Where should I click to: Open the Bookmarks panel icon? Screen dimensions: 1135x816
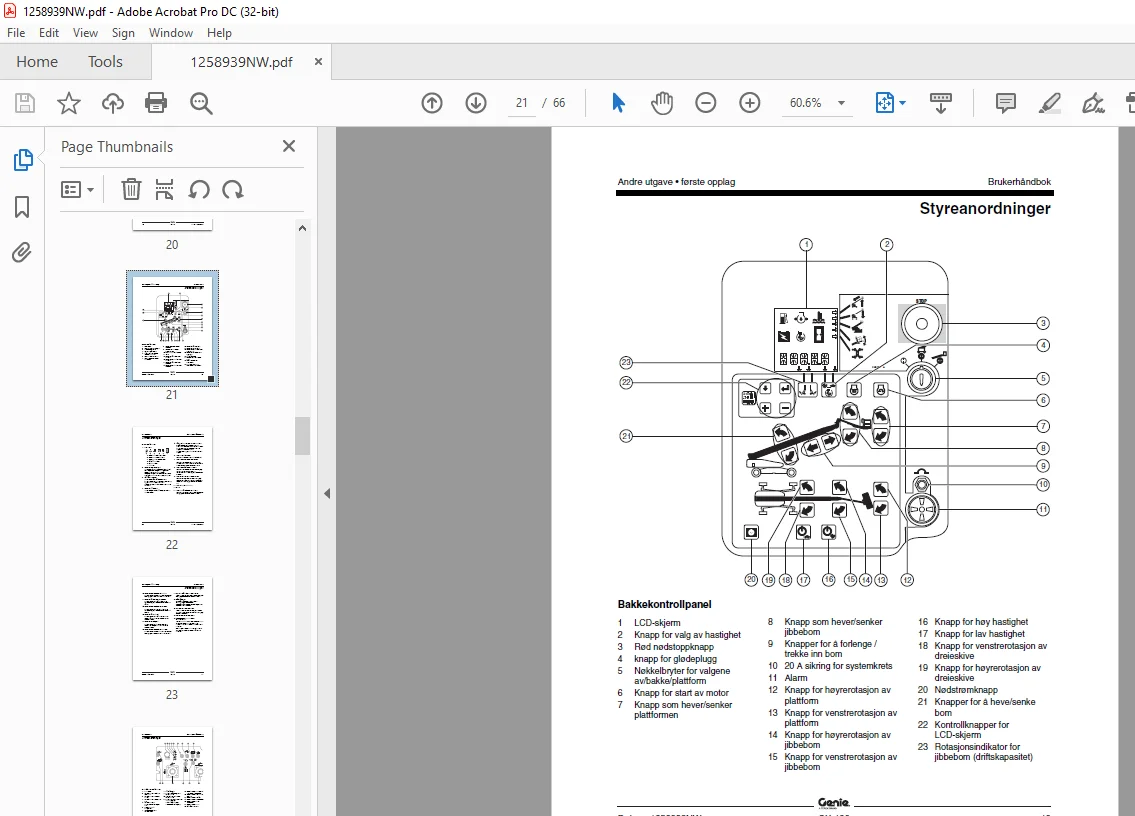click(22, 207)
